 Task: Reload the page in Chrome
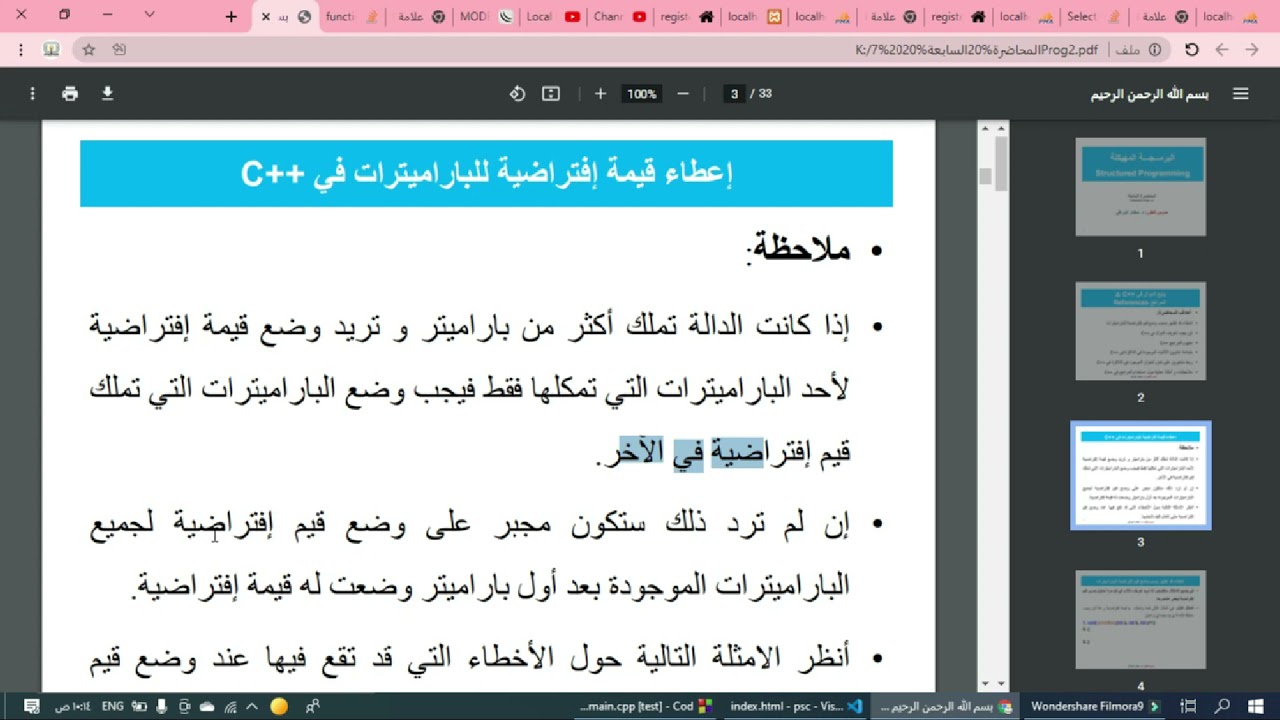pos(1191,49)
